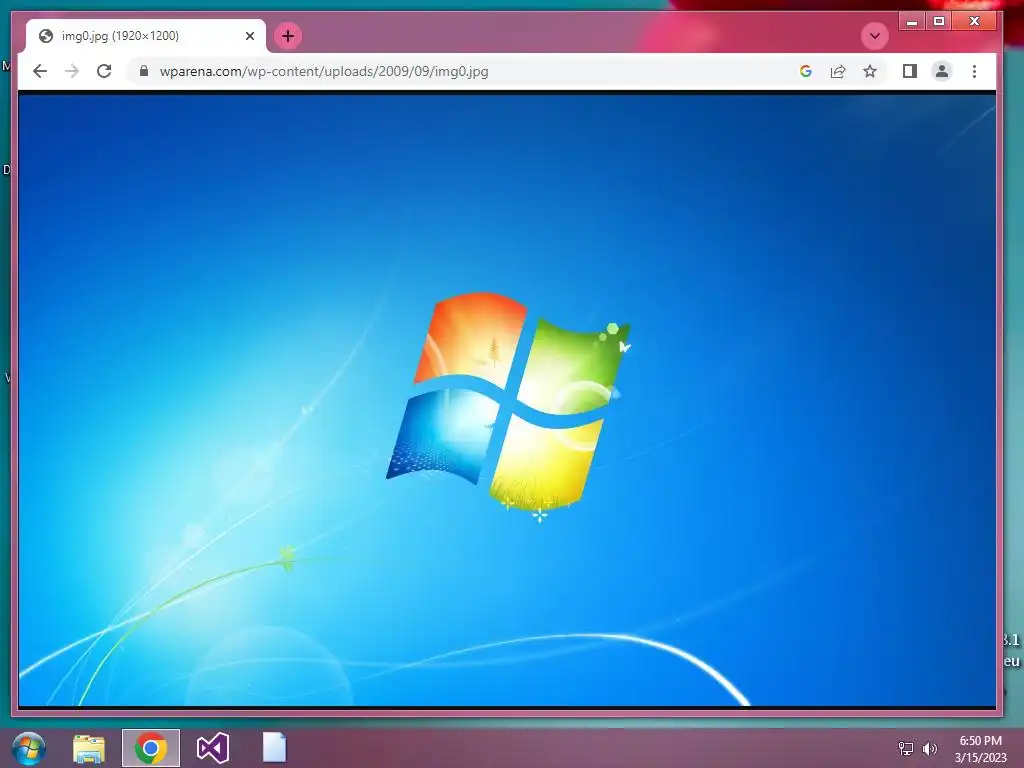Open the Google icon in the address bar
1024x768 pixels.
pyautogui.click(x=806, y=71)
